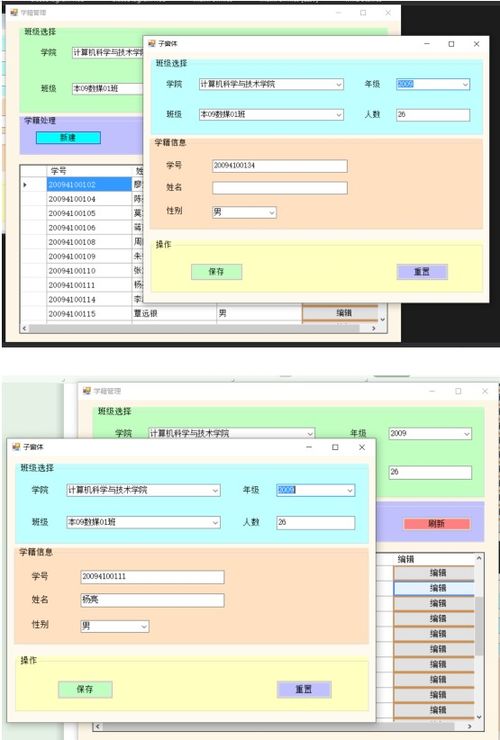
Task: Click the 子窗体 title icon of the lower dialog
Action: pyautogui.click(x=17, y=446)
